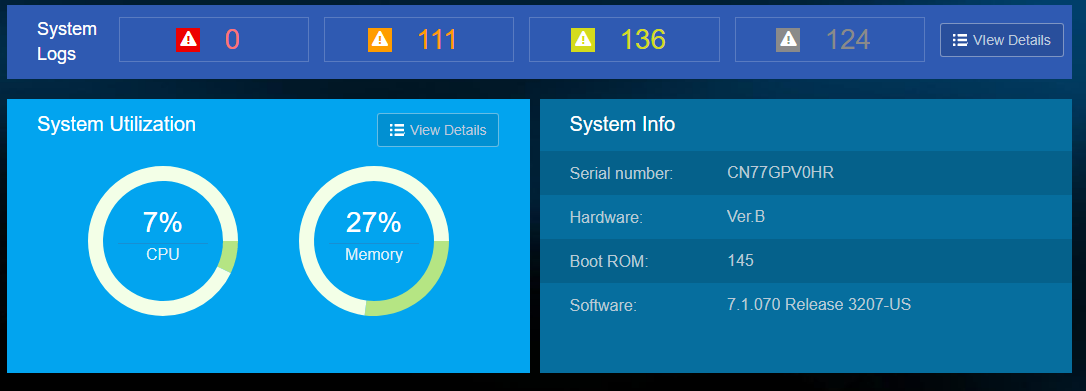Click the gray 124 log count
Viewport: 1086px width, 391px height.
pyautogui.click(x=848, y=40)
